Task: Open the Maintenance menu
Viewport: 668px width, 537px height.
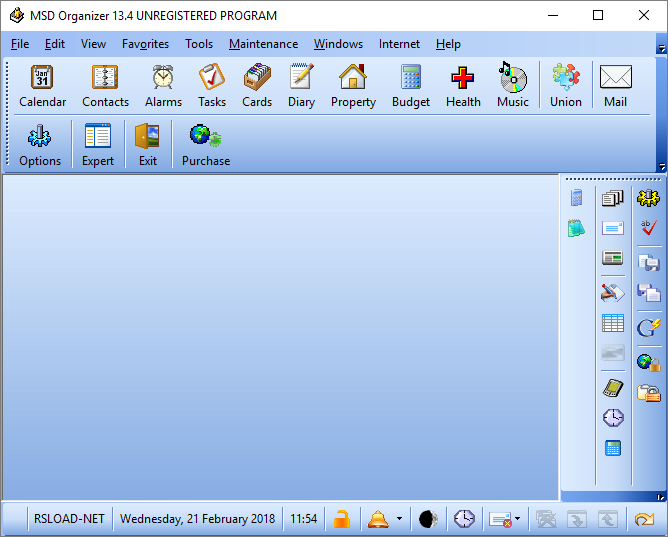Action: [x=263, y=44]
